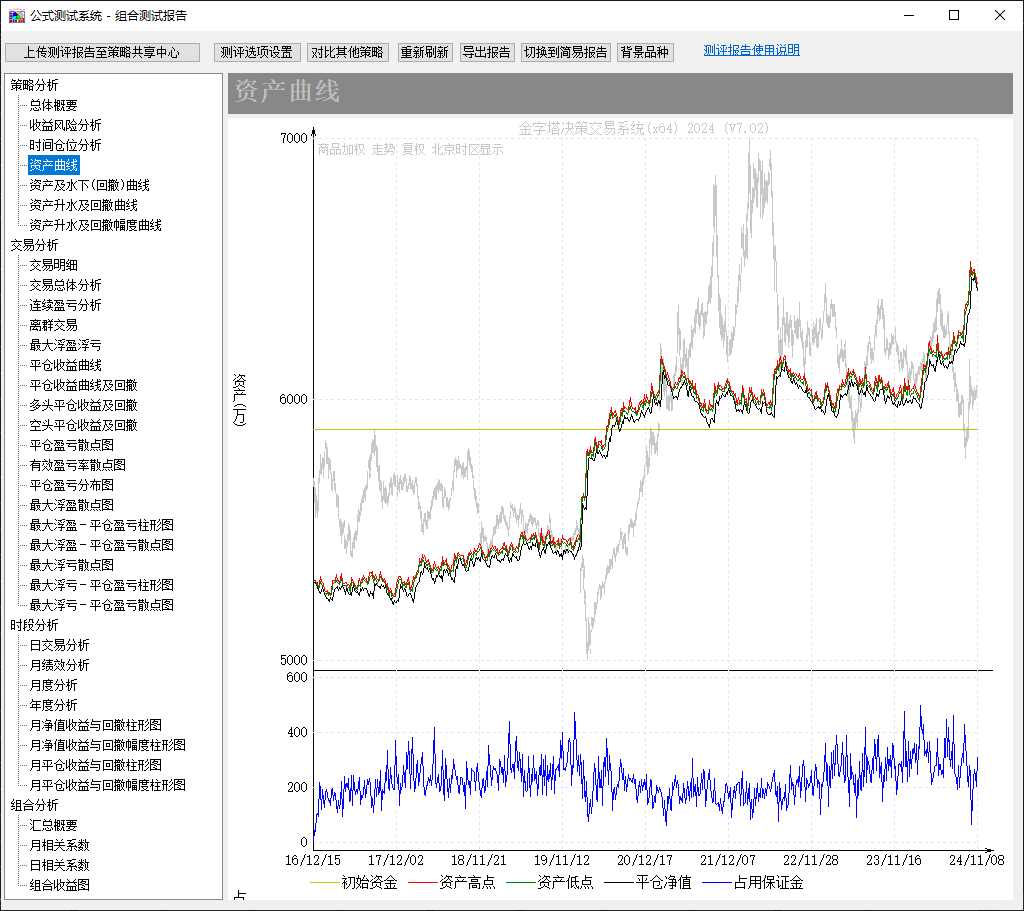This screenshot has width=1024, height=911.
Task: Select 平仓盈亏分布图 in tree
Action: [x=71, y=485]
